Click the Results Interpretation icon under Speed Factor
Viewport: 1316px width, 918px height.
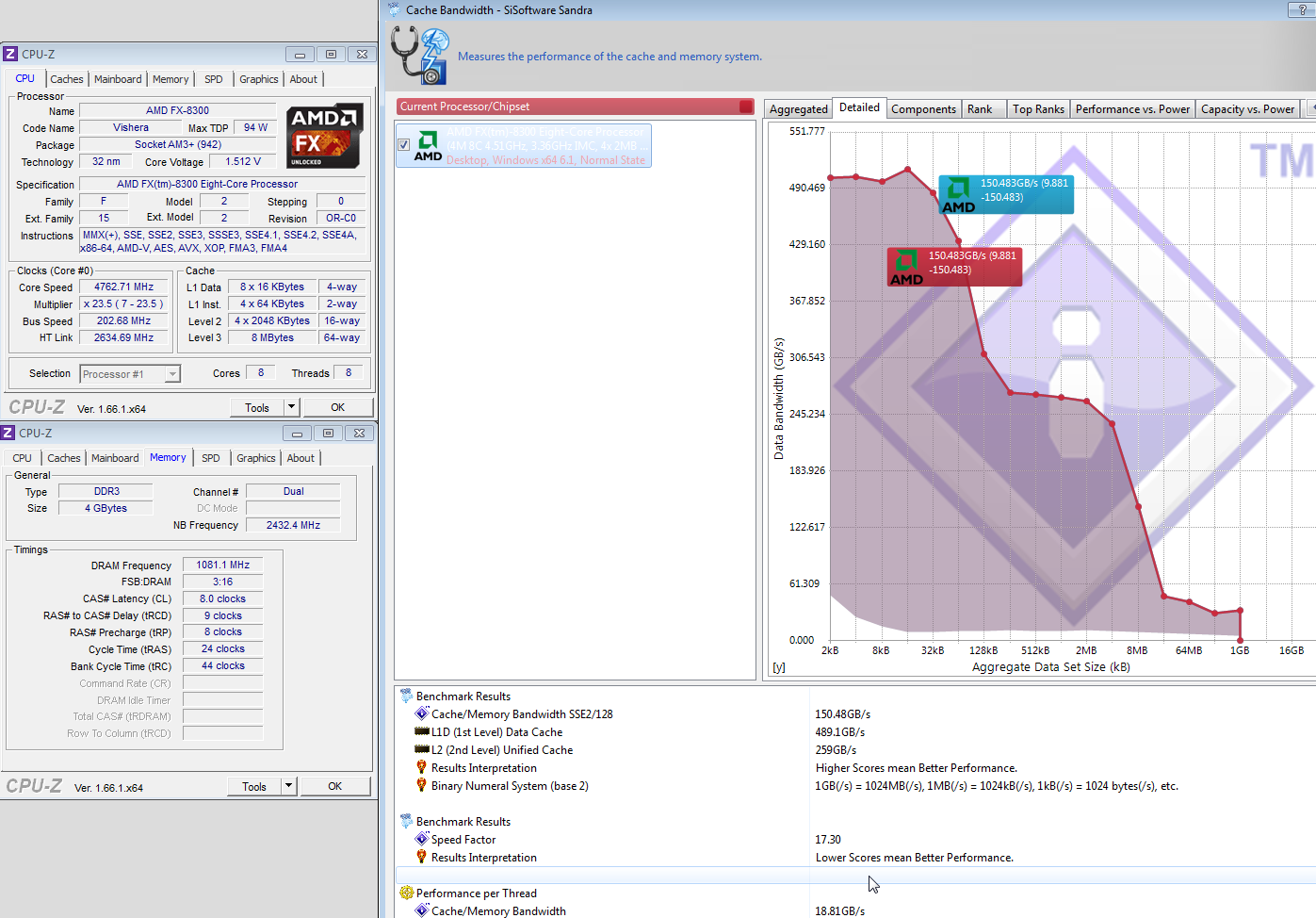click(x=422, y=858)
